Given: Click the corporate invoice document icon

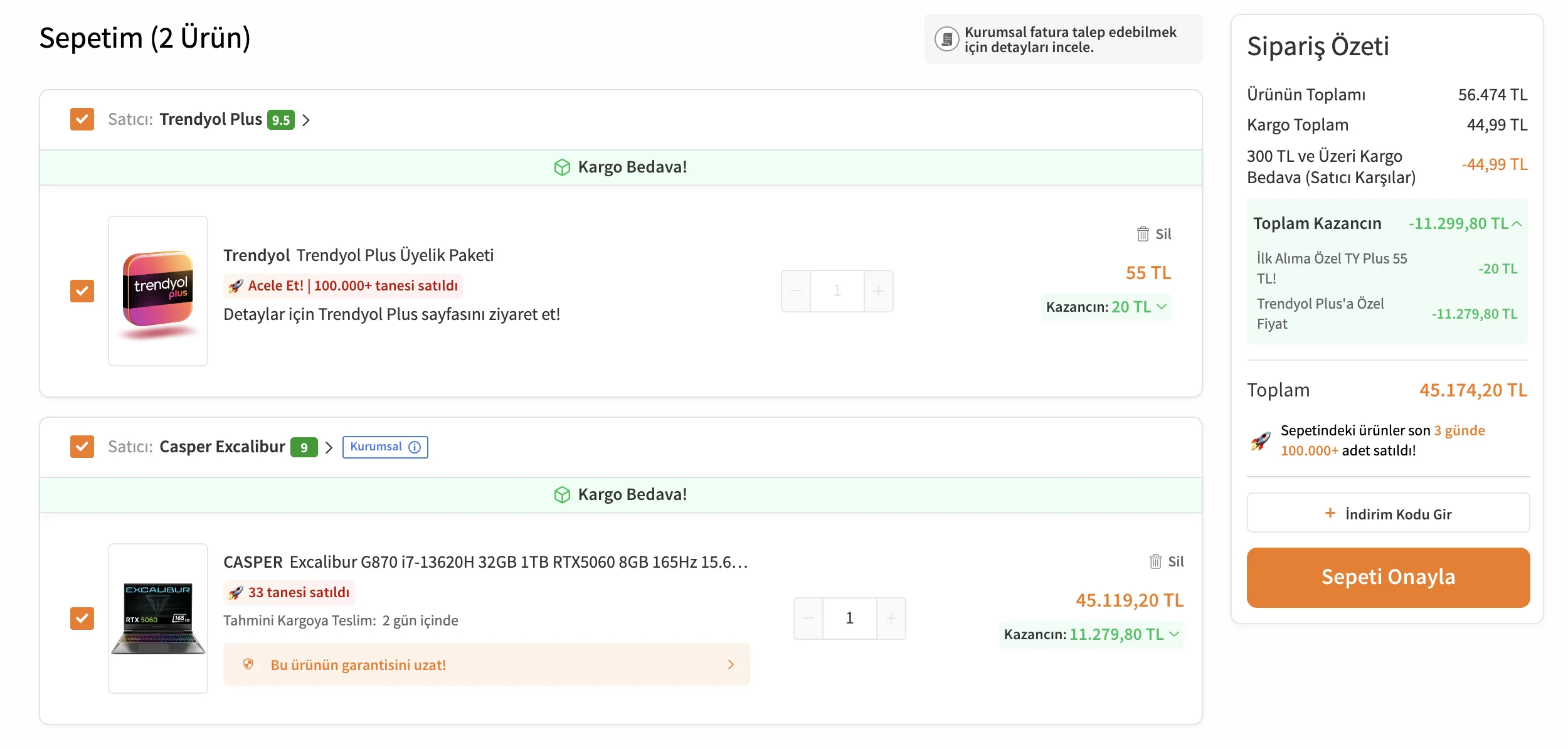Looking at the screenshot, I should tap(946, 39).
